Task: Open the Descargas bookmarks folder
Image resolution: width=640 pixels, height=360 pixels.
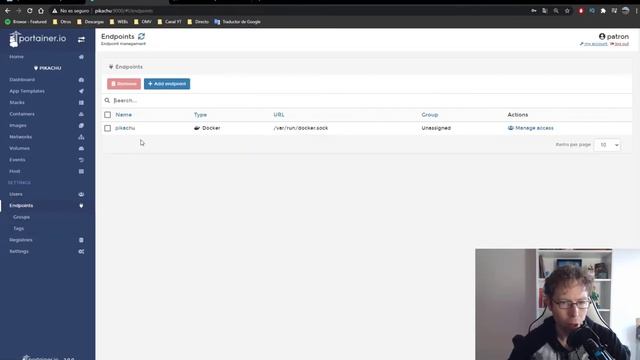Action: click(90, 22)
